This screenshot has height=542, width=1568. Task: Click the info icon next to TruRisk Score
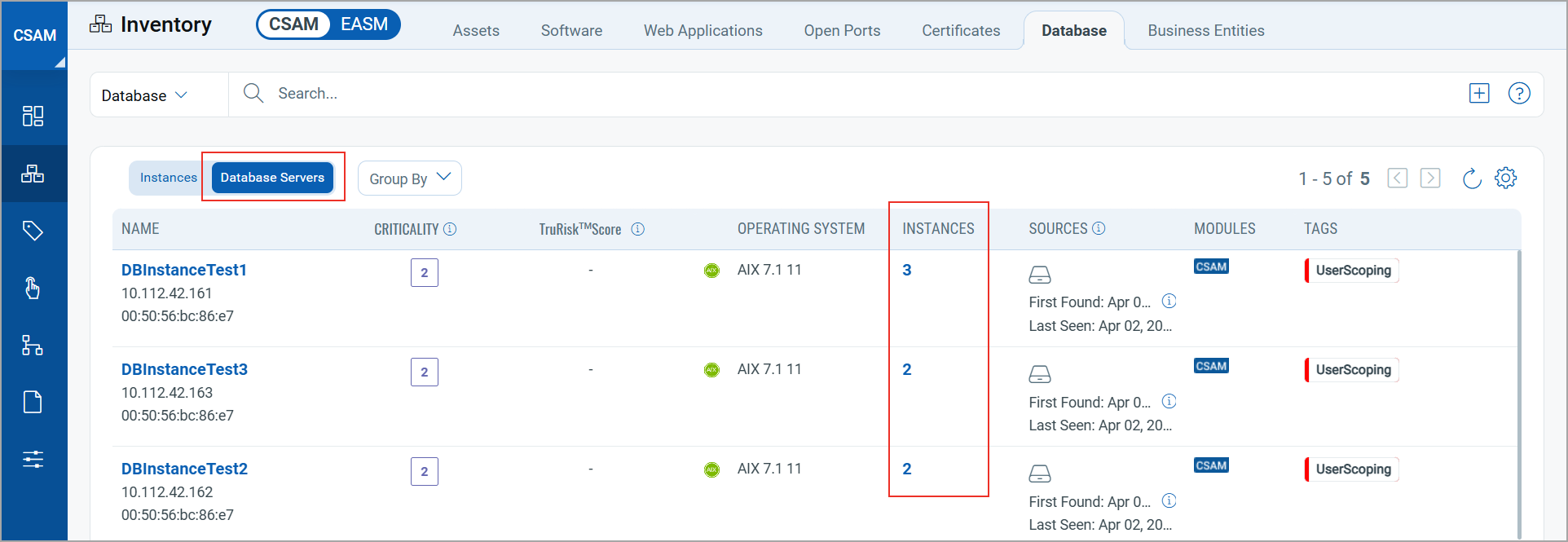pos(638,229)
